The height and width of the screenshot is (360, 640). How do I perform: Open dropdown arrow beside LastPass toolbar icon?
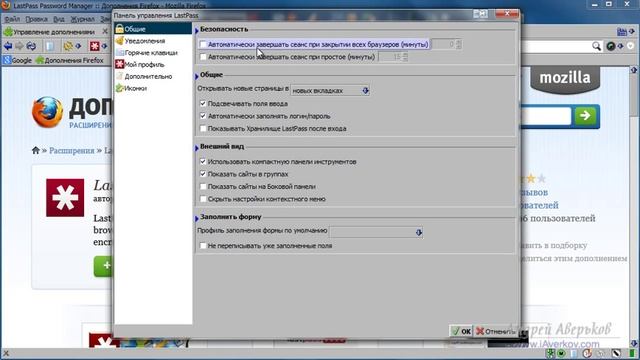[x=104, y=46]
